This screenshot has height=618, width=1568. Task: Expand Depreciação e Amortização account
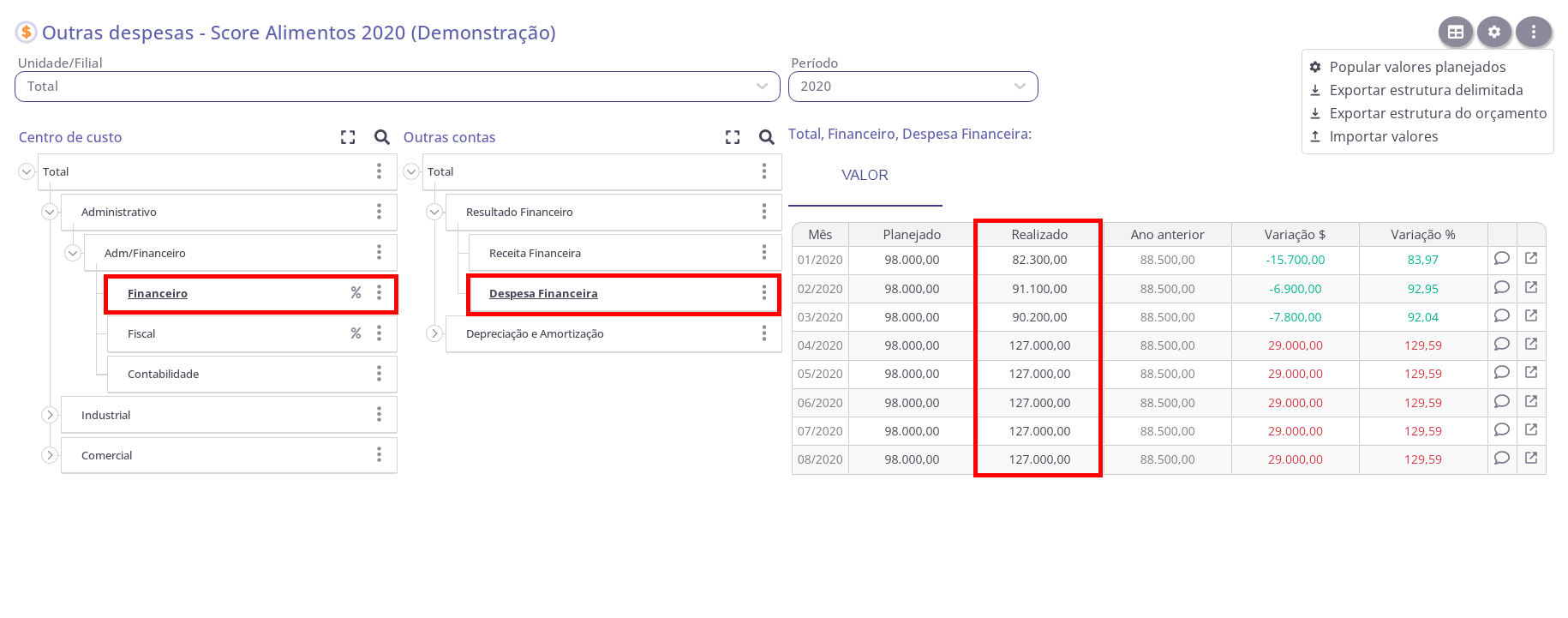tap(434, 333)
